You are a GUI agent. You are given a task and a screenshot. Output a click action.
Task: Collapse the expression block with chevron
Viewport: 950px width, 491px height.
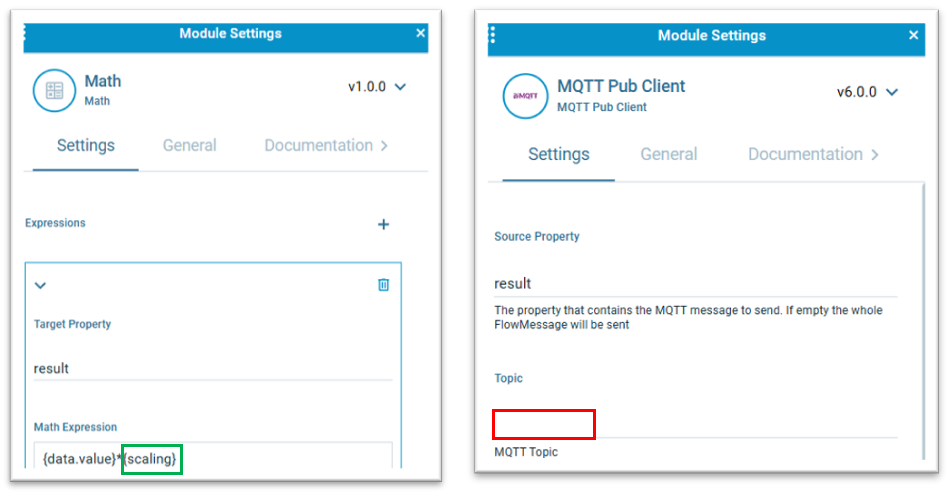pyautogui.click(x=40, y=285)
